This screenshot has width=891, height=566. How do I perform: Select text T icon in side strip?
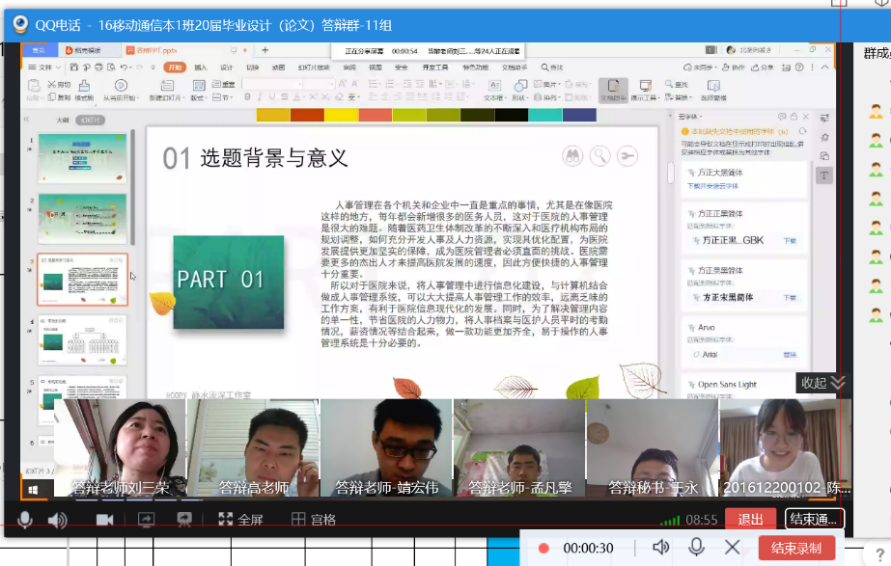tap(825, 175)
